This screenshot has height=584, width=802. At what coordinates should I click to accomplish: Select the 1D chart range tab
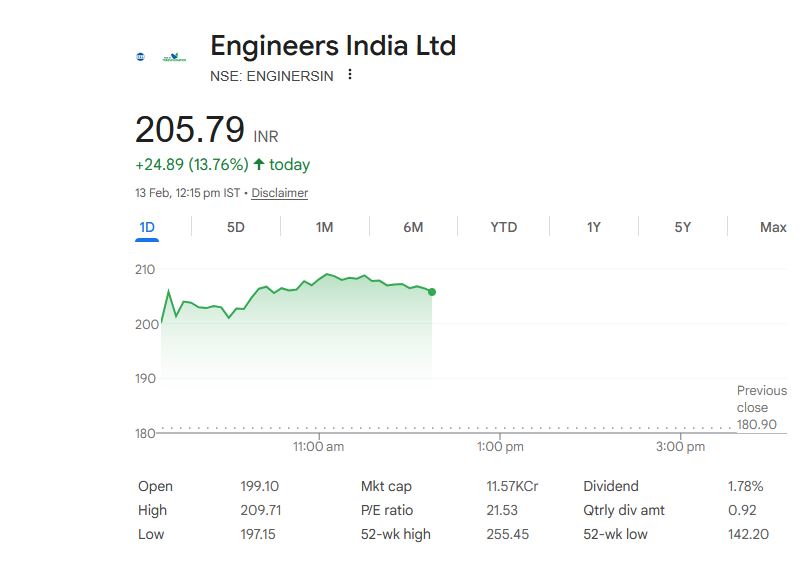[147, 227]
